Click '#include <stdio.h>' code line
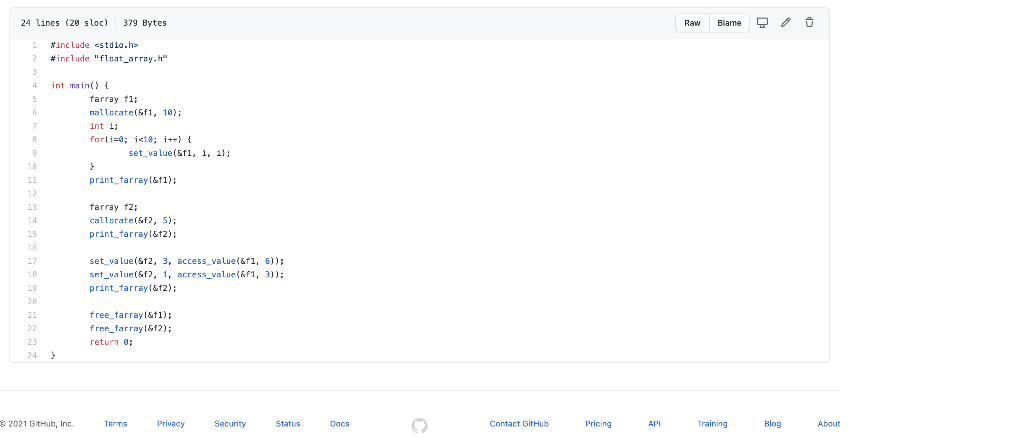The height and width of the screenshot is (442, 1024). (x=95, y=45)
